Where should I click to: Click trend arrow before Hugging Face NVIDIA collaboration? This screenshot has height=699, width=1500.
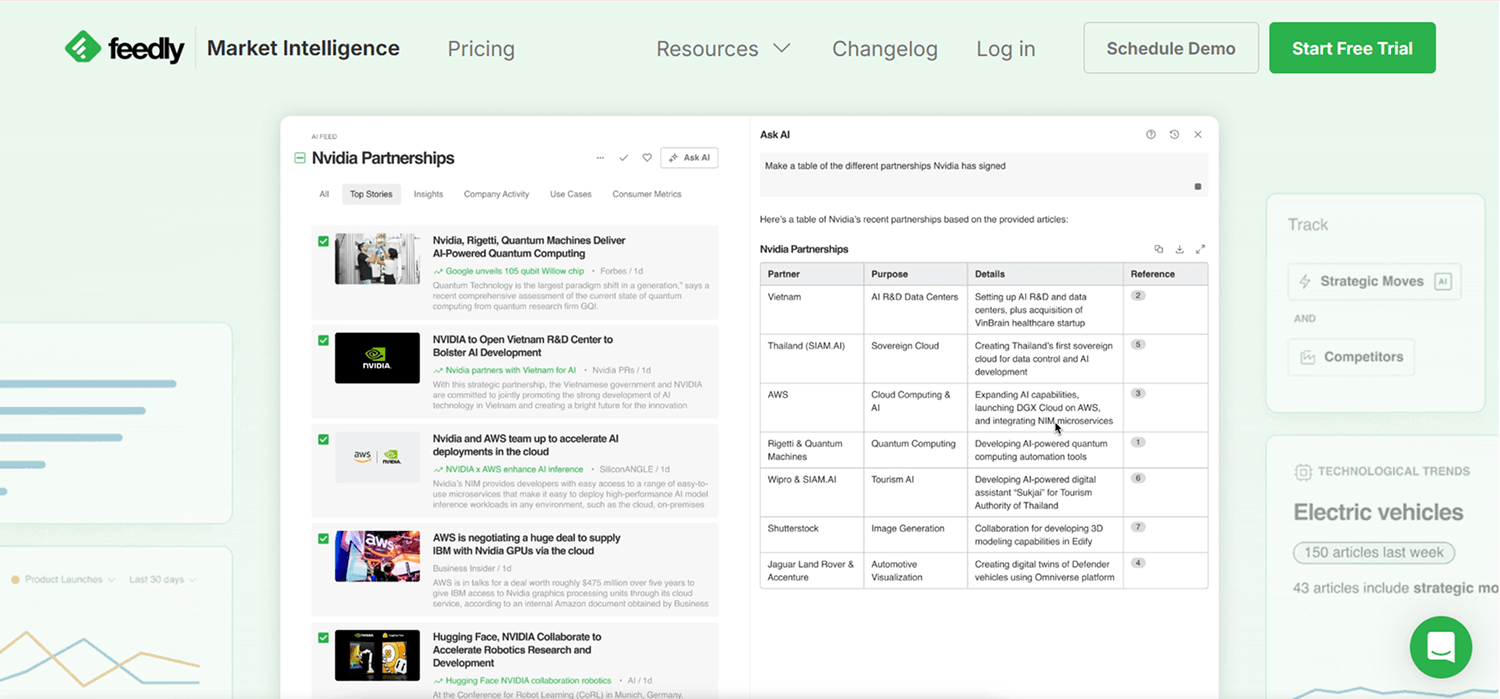[438, 680]
